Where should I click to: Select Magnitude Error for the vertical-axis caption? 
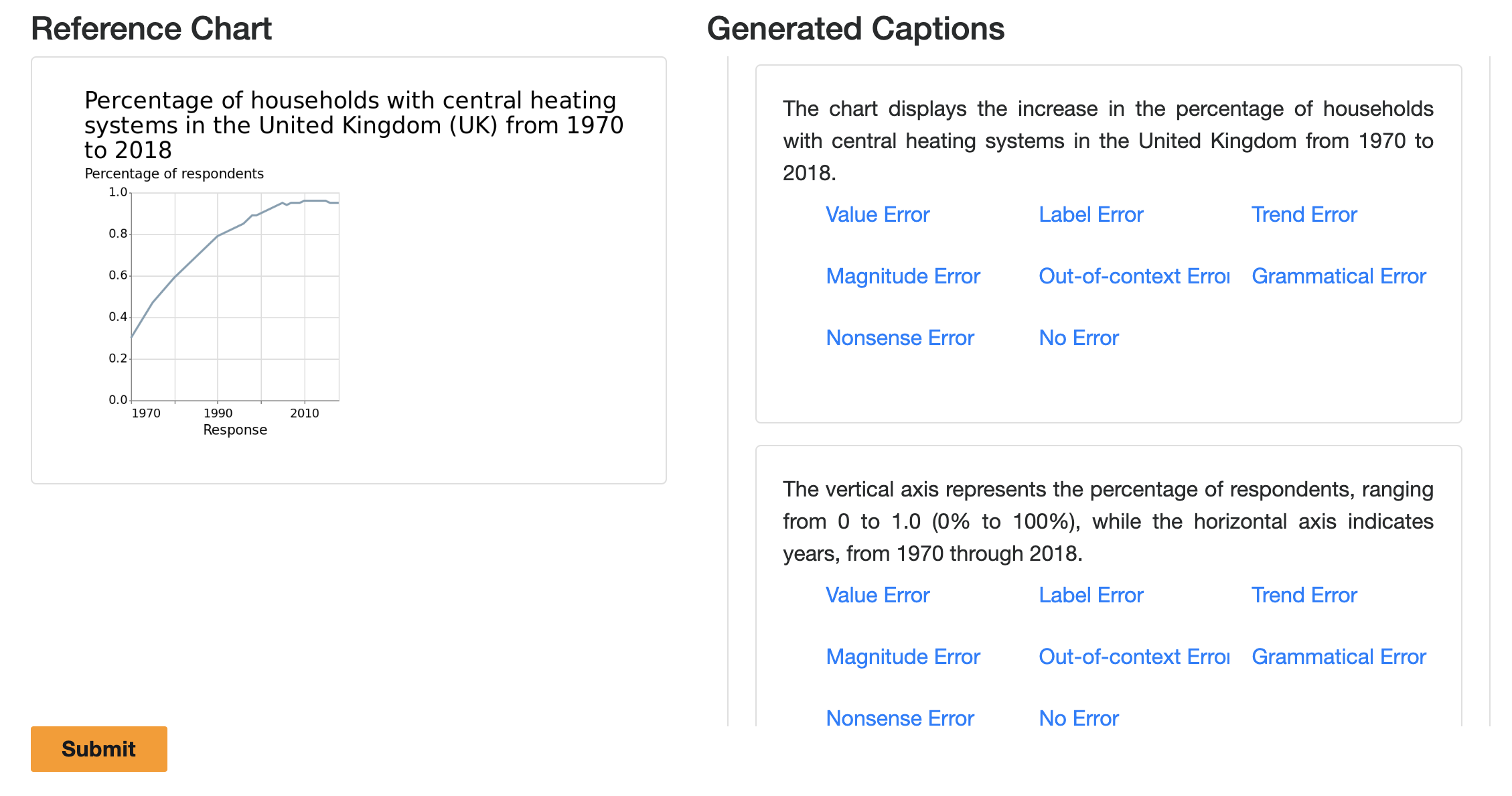tap(903, 657)
